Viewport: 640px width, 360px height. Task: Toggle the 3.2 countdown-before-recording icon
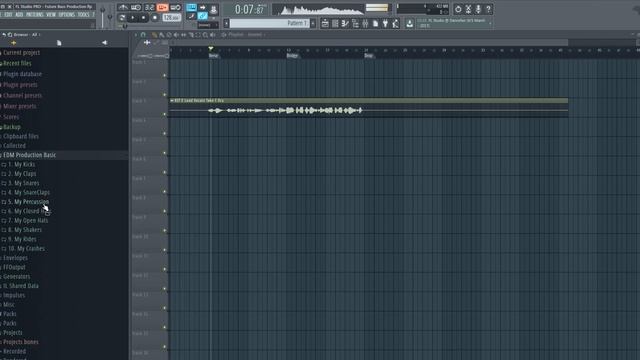149,7
